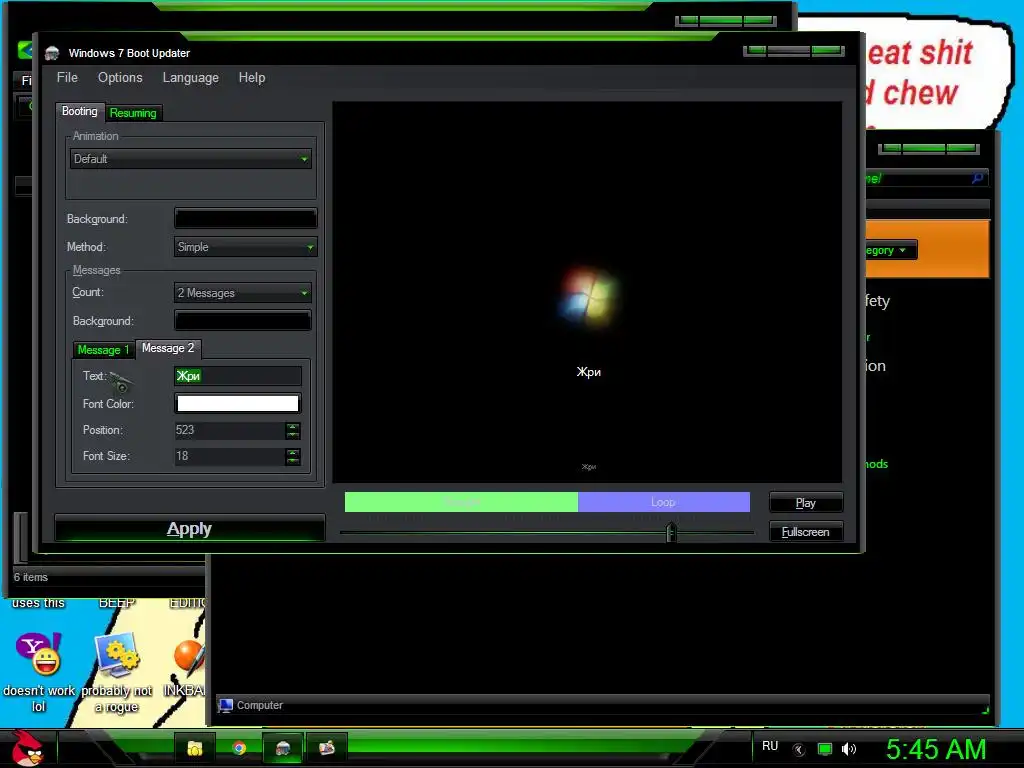Increase the Font Size with up arrow
The image size is (1024, 768).
(x=293, y=453)
